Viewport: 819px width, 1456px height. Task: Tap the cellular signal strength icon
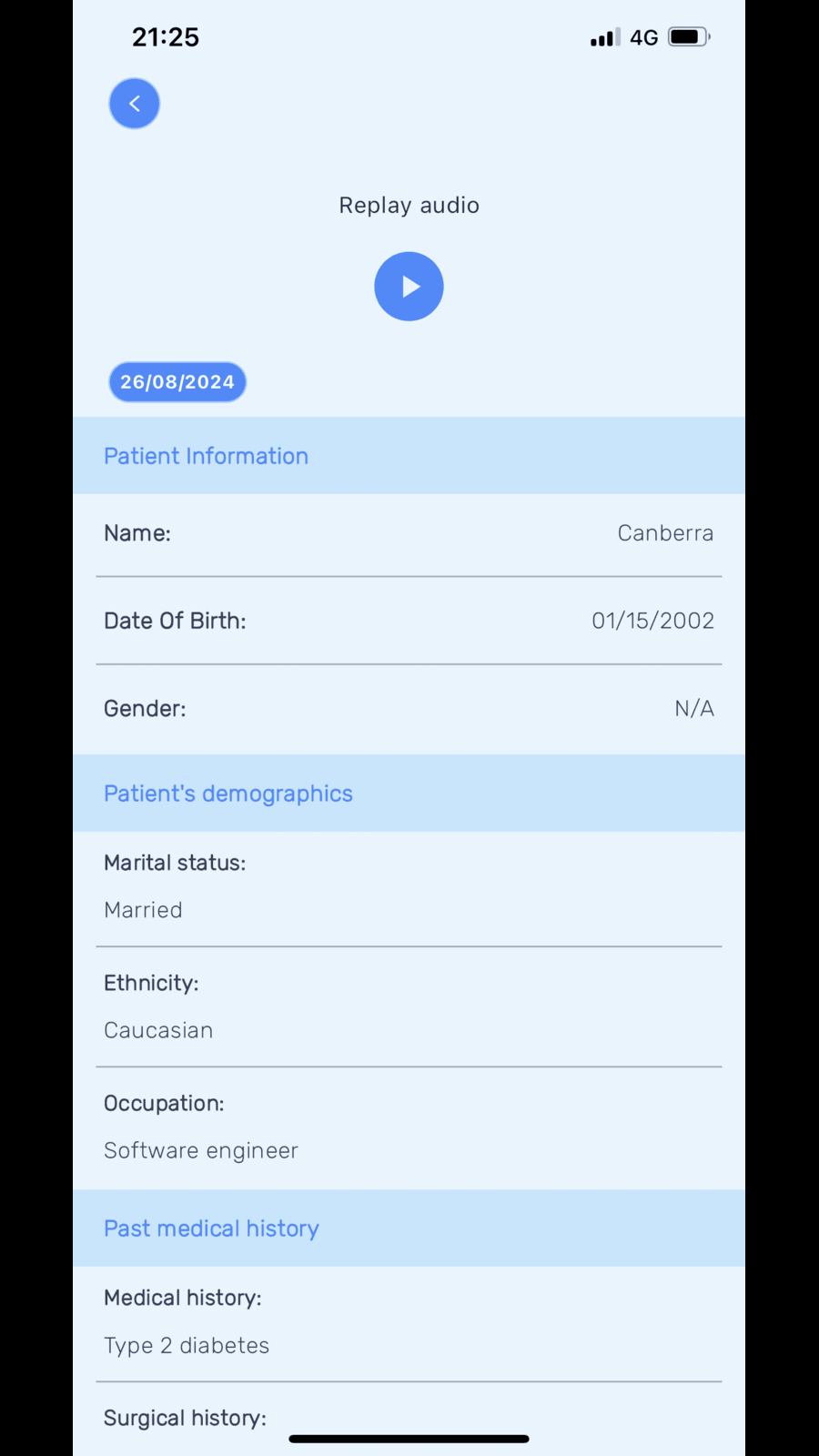(605, 37)
